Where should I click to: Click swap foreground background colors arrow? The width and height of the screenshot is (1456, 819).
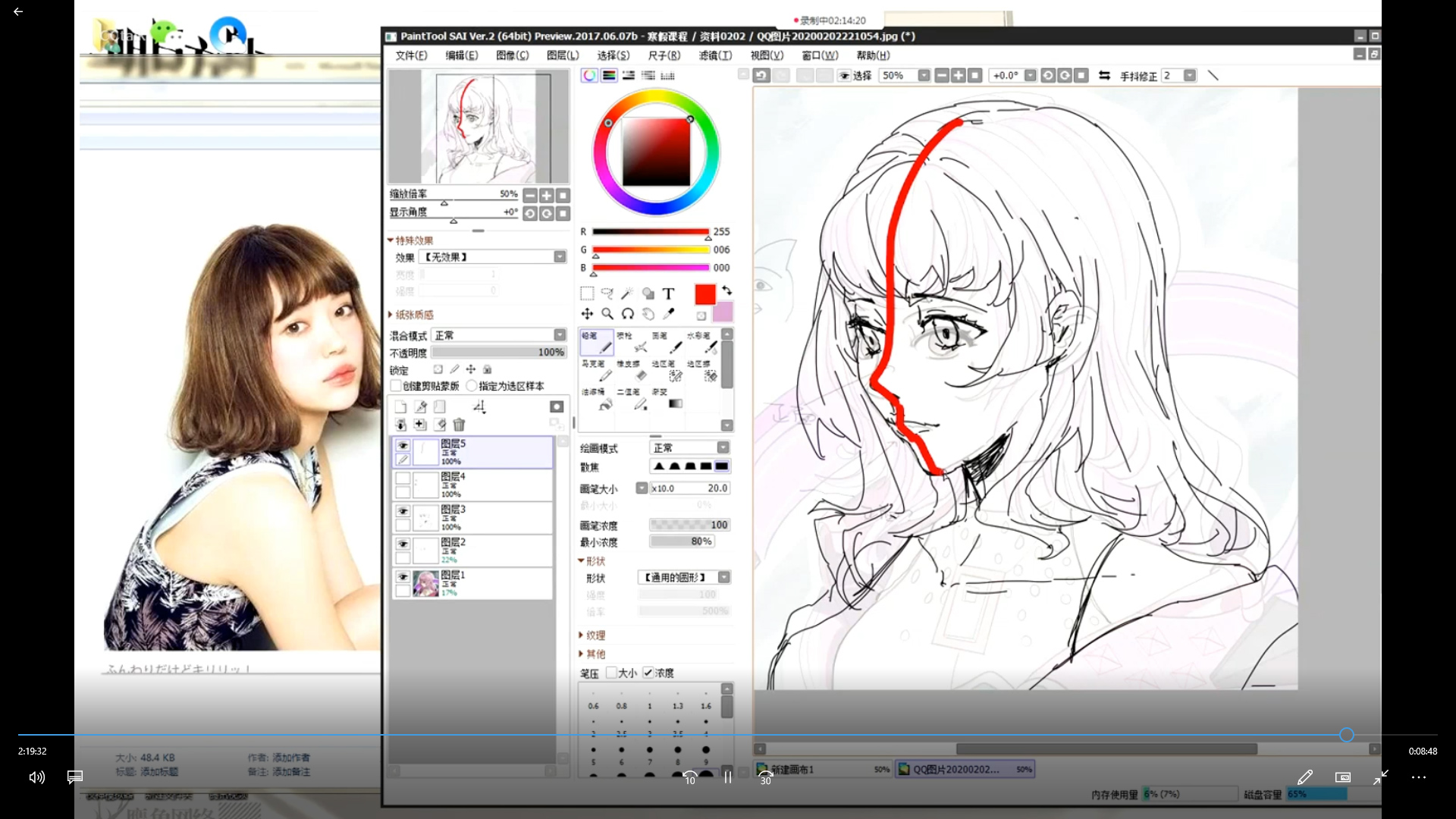[x=726, y=290]
